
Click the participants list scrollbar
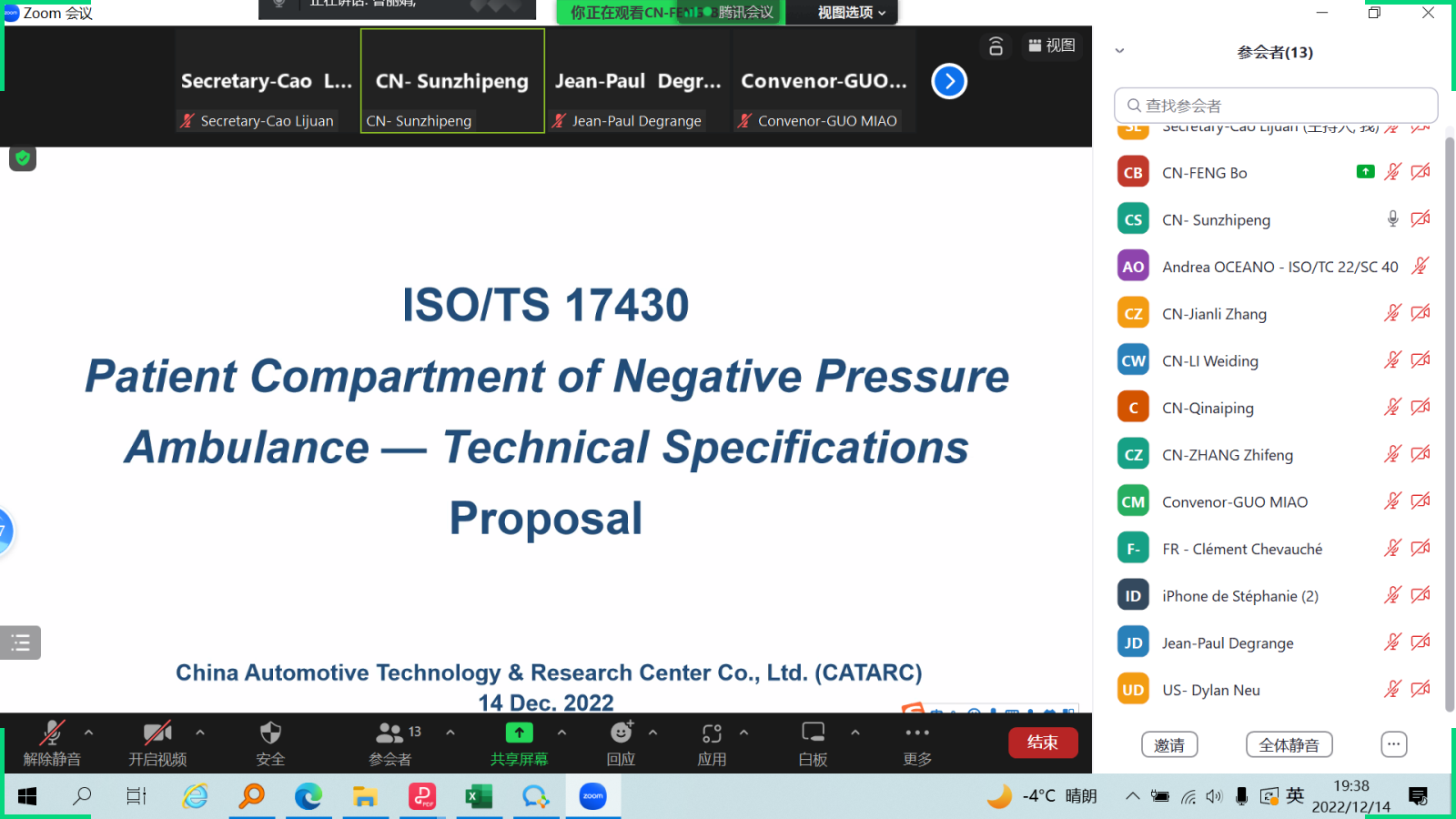(1449, 419)
